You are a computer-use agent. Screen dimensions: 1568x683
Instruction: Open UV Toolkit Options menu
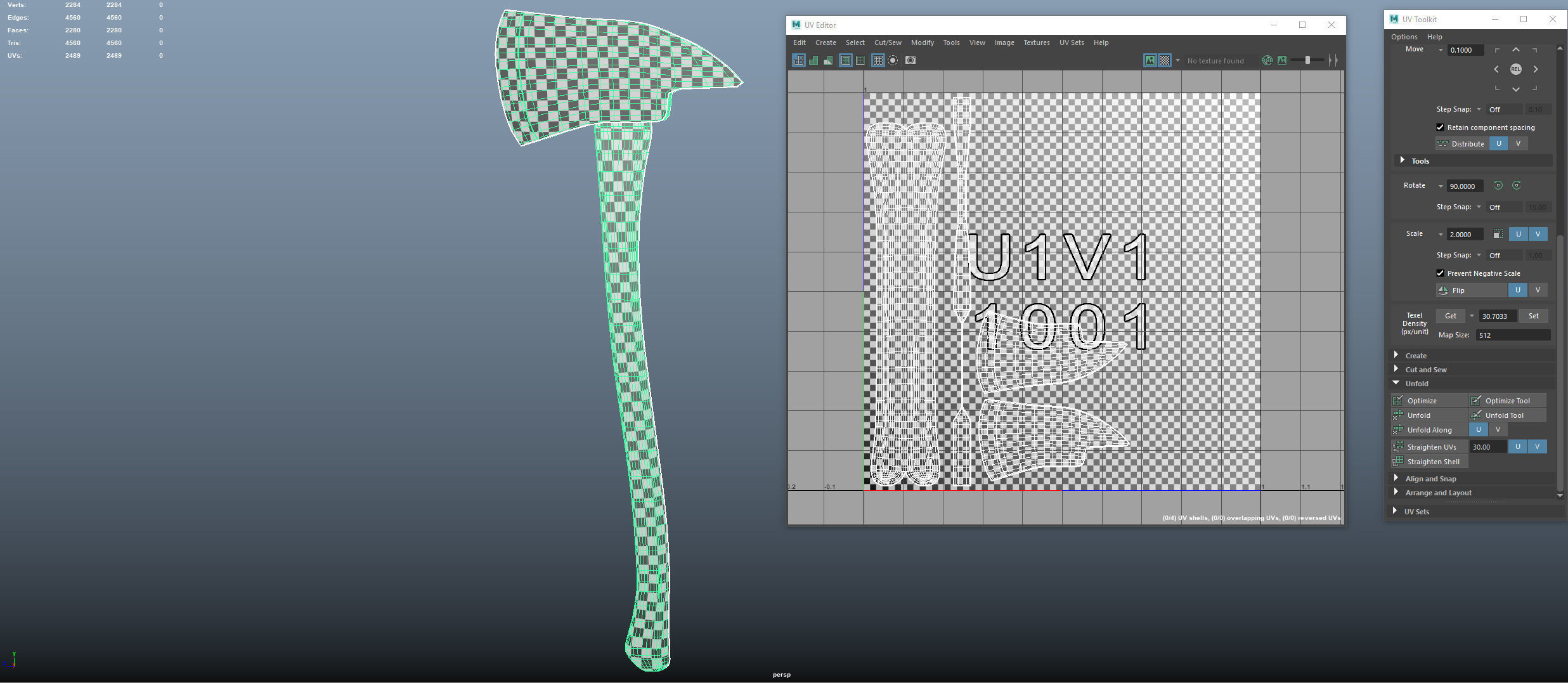[1404, 37]
